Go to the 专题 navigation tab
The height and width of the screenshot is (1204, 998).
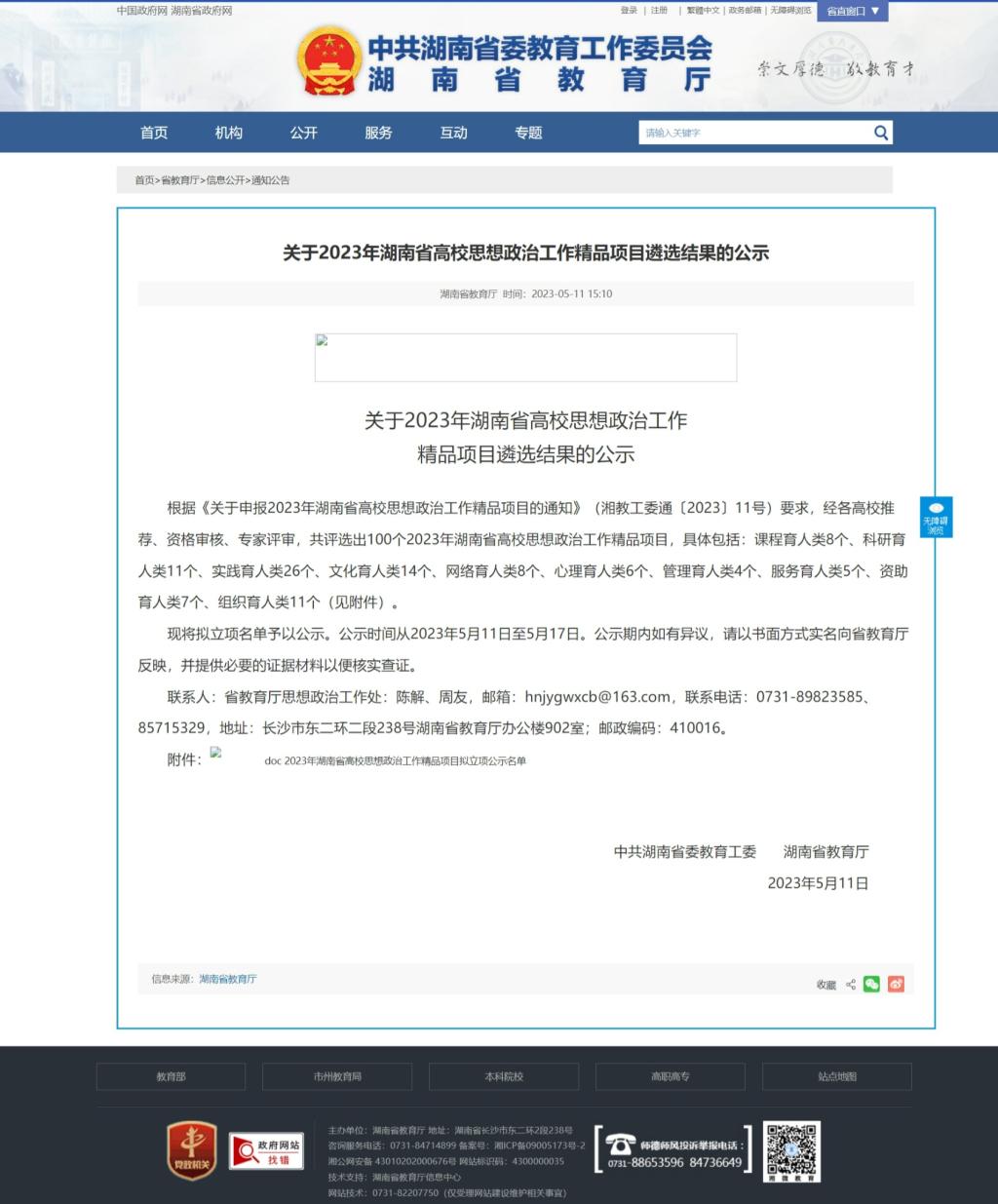pos(528,133)
